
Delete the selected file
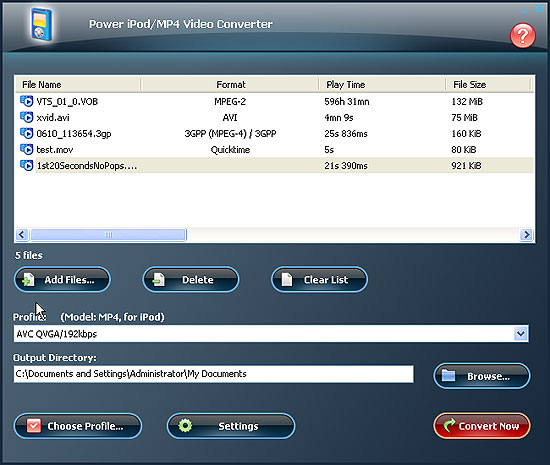tap(191, 279)
